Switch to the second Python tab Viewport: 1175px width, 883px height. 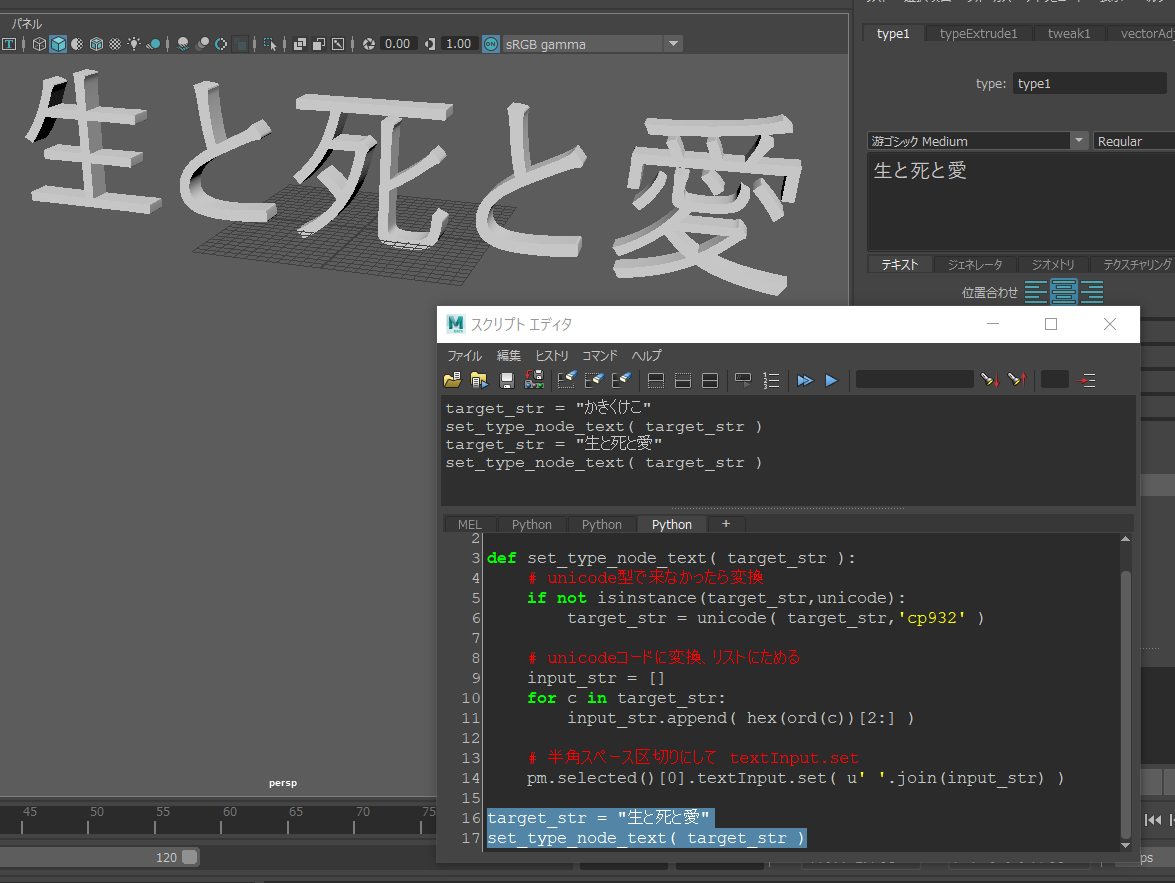602,525
